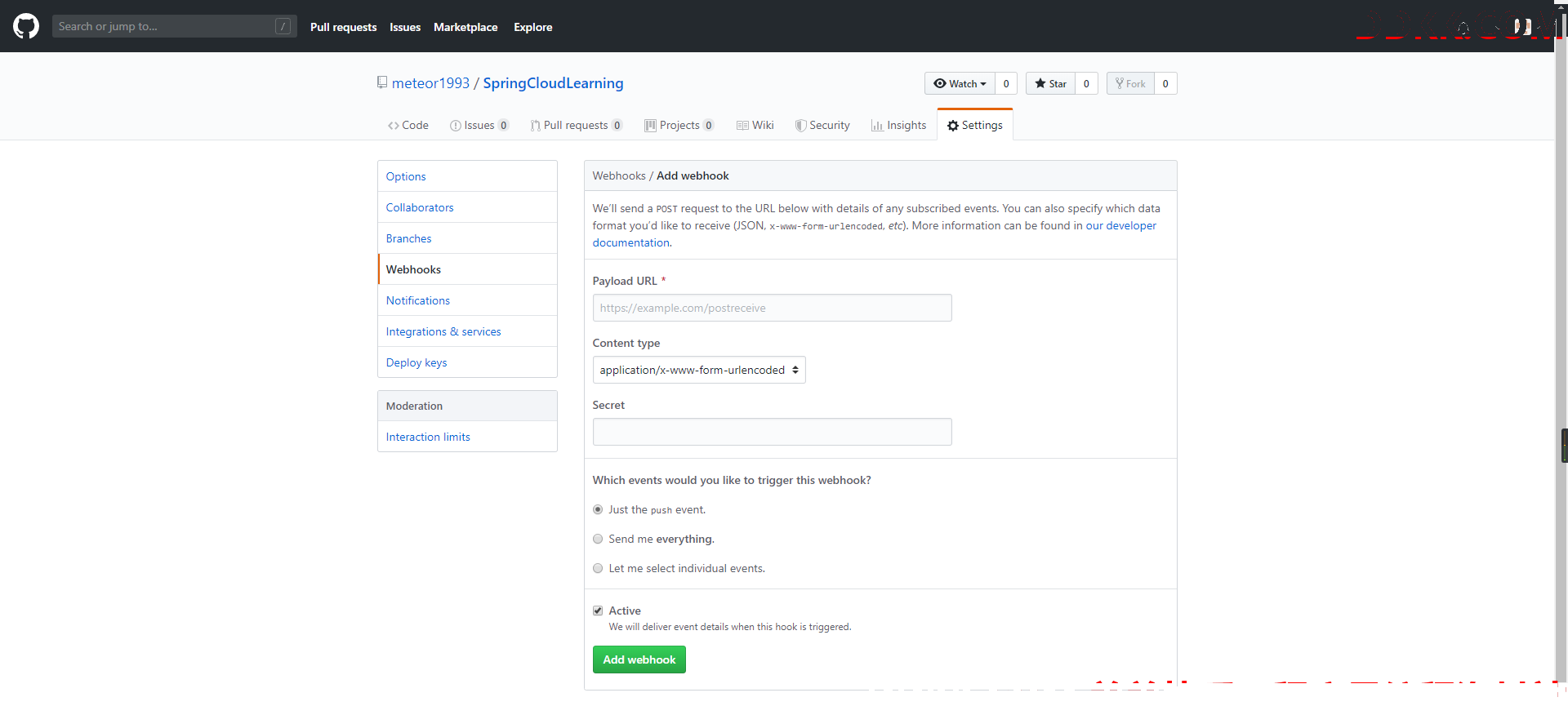
Task: Select Let me select individual events radio
Action: (598, 568)
